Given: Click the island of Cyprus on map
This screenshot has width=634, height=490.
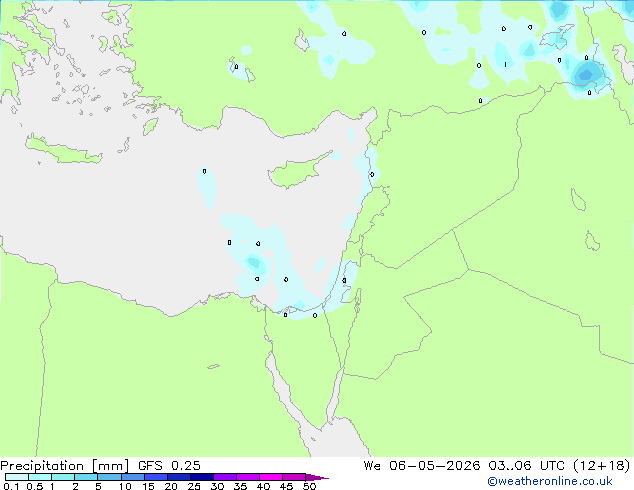Looking at the screenshot, I should [298, 171].
